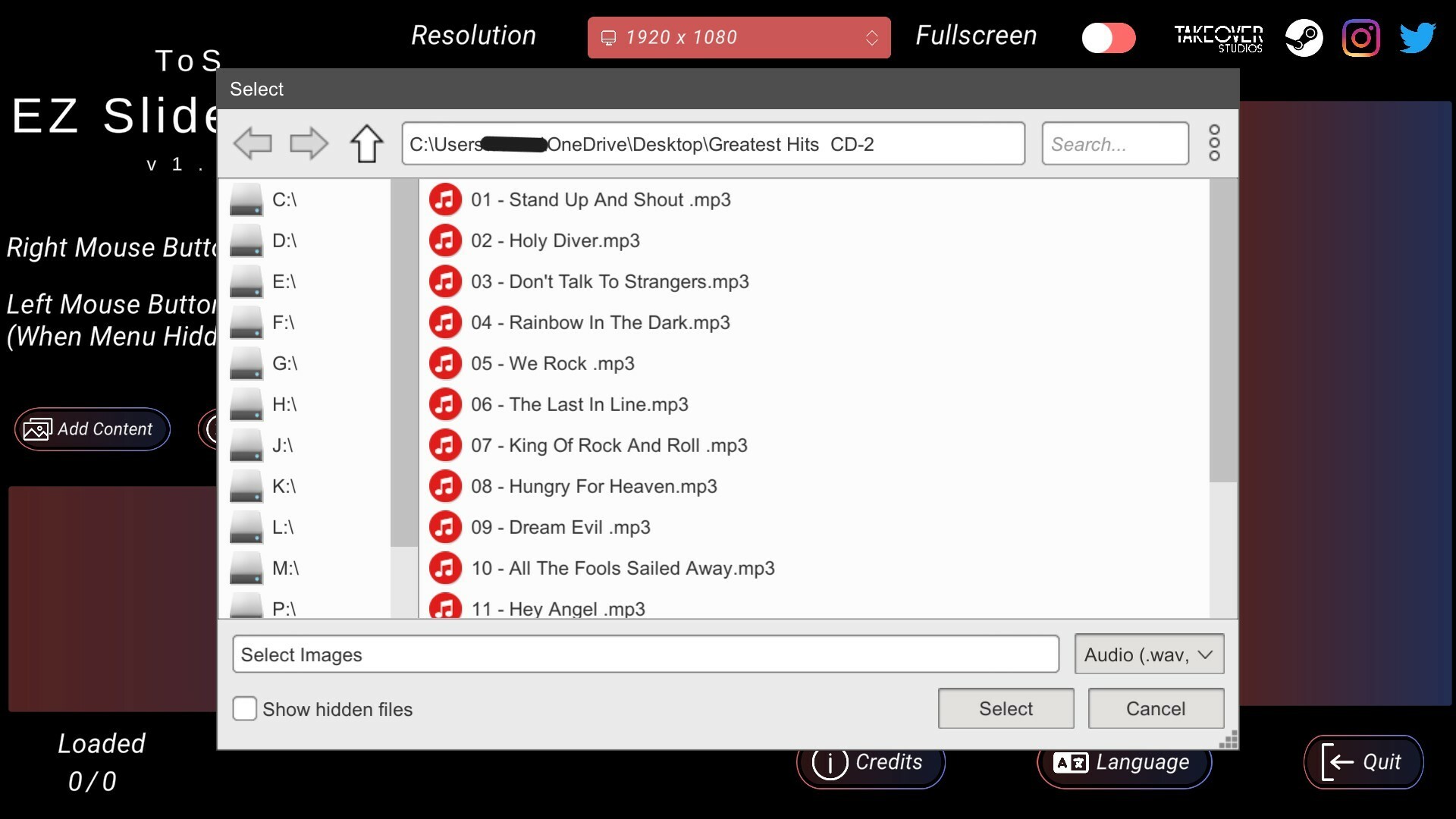Image resolution: width=1456 pixels, height=819 pixels.
Task: Select 02 - Holy Diver.mp3
Action: coord(555,240)
